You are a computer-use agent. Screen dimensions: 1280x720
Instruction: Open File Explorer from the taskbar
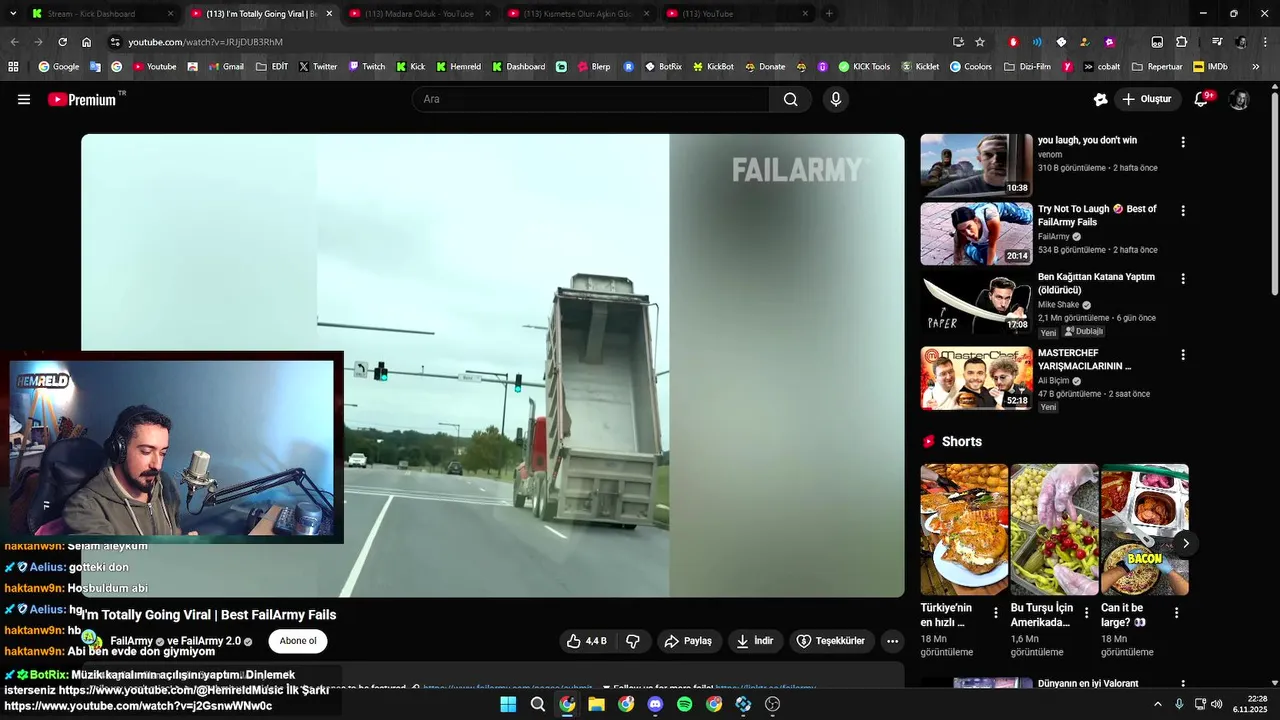597,704
